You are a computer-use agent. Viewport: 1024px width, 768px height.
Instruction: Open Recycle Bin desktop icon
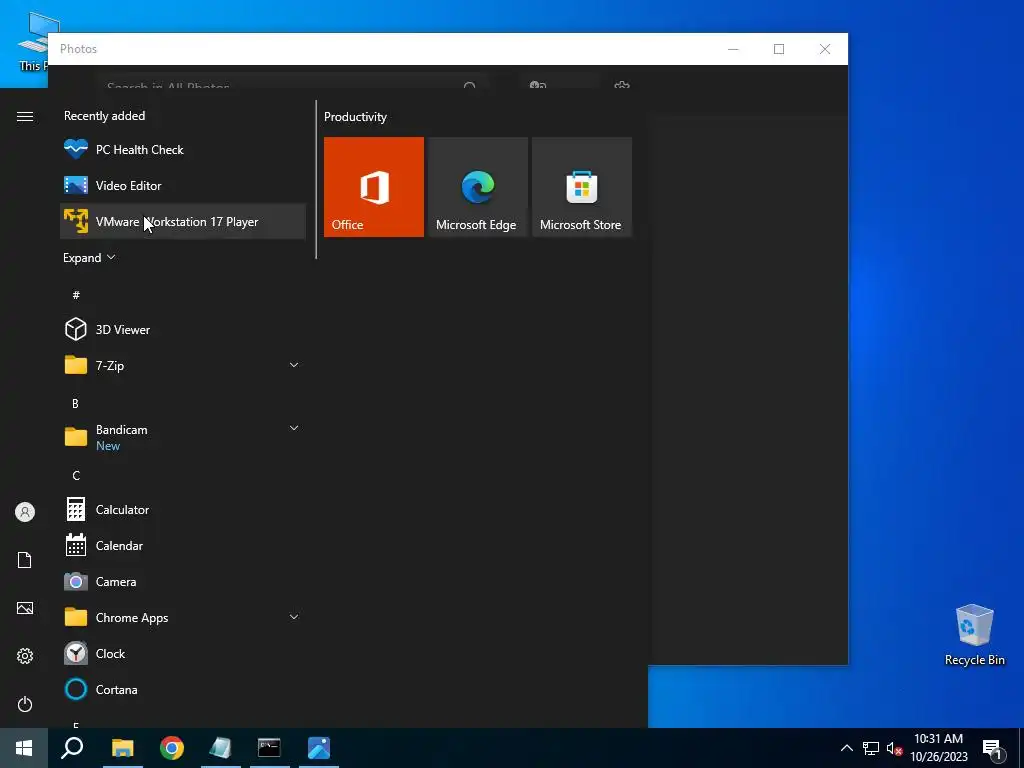pos(974,635)
